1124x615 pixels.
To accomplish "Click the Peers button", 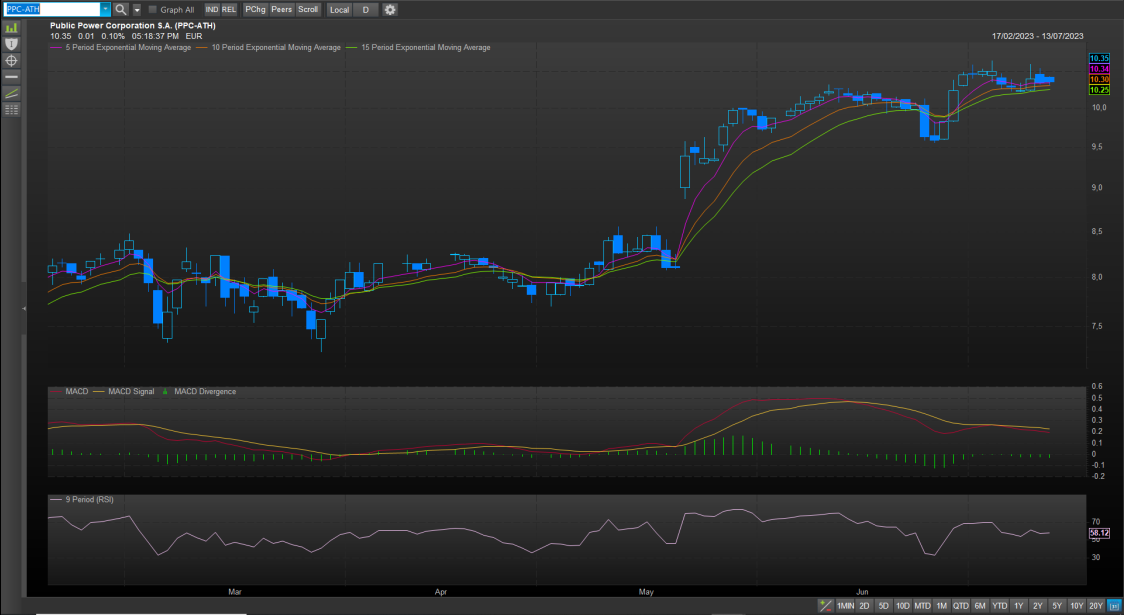I will (282, 9).
